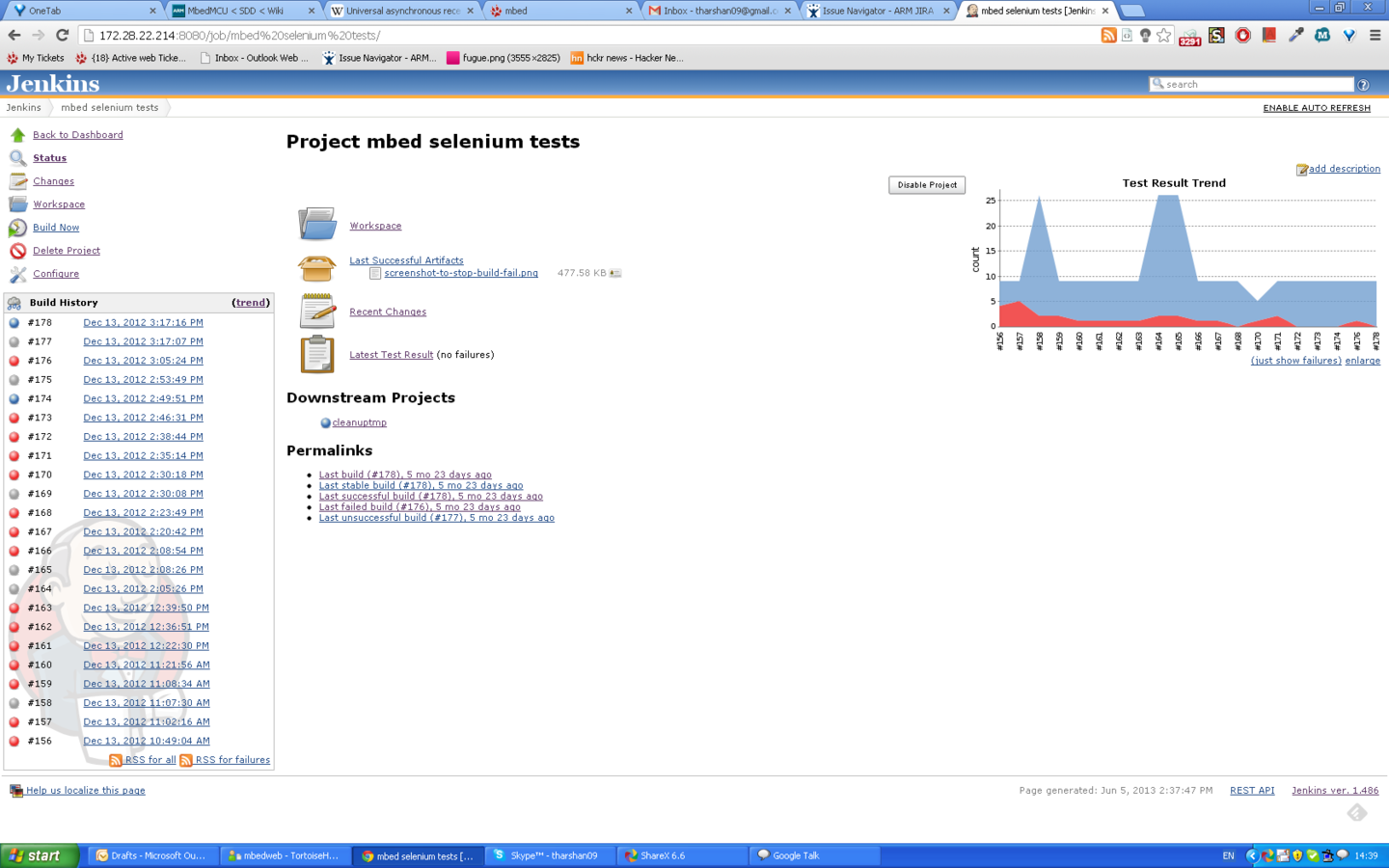Open the Last failed build #176 permalink
Image resolution: width=1389 pixels, height=868 pixels.
click(420, 507)
